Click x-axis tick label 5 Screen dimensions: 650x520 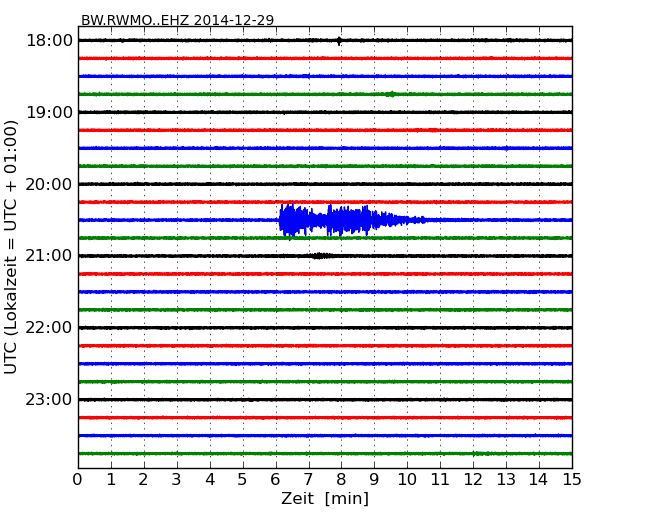pyautogui.click(x=243, y=479)
